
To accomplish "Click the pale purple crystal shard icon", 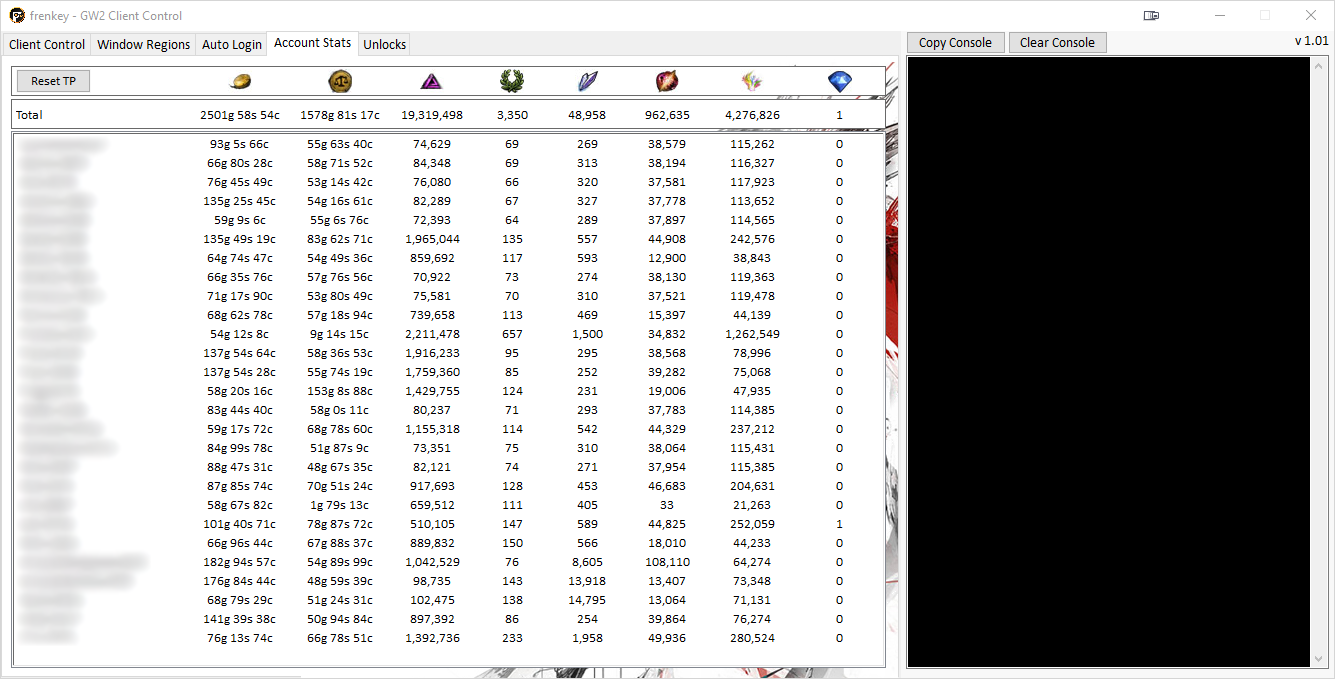I will (x=587, y=82).
